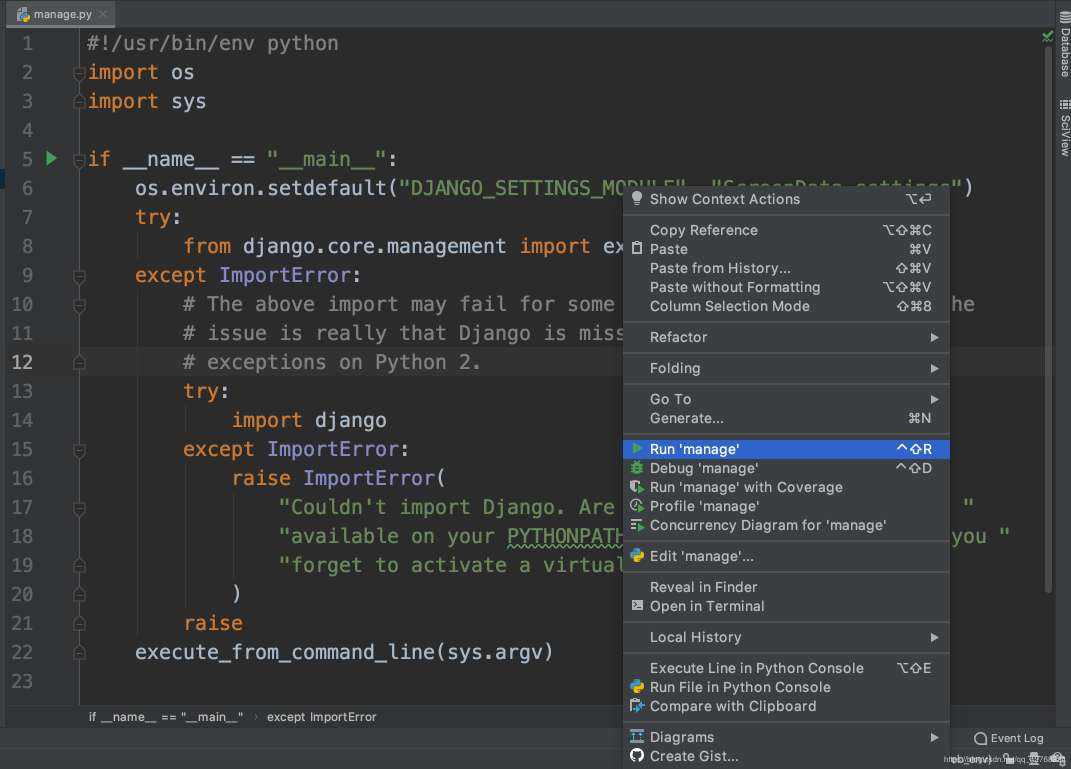
Task: Click the Python icon next to Run File in Python Console
Action: pos(637,687)
